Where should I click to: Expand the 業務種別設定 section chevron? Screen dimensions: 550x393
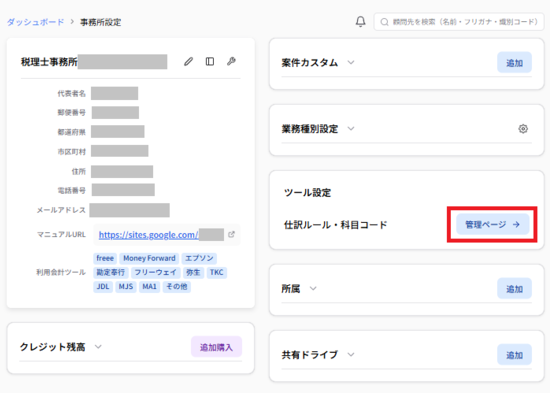pos(351,129)
